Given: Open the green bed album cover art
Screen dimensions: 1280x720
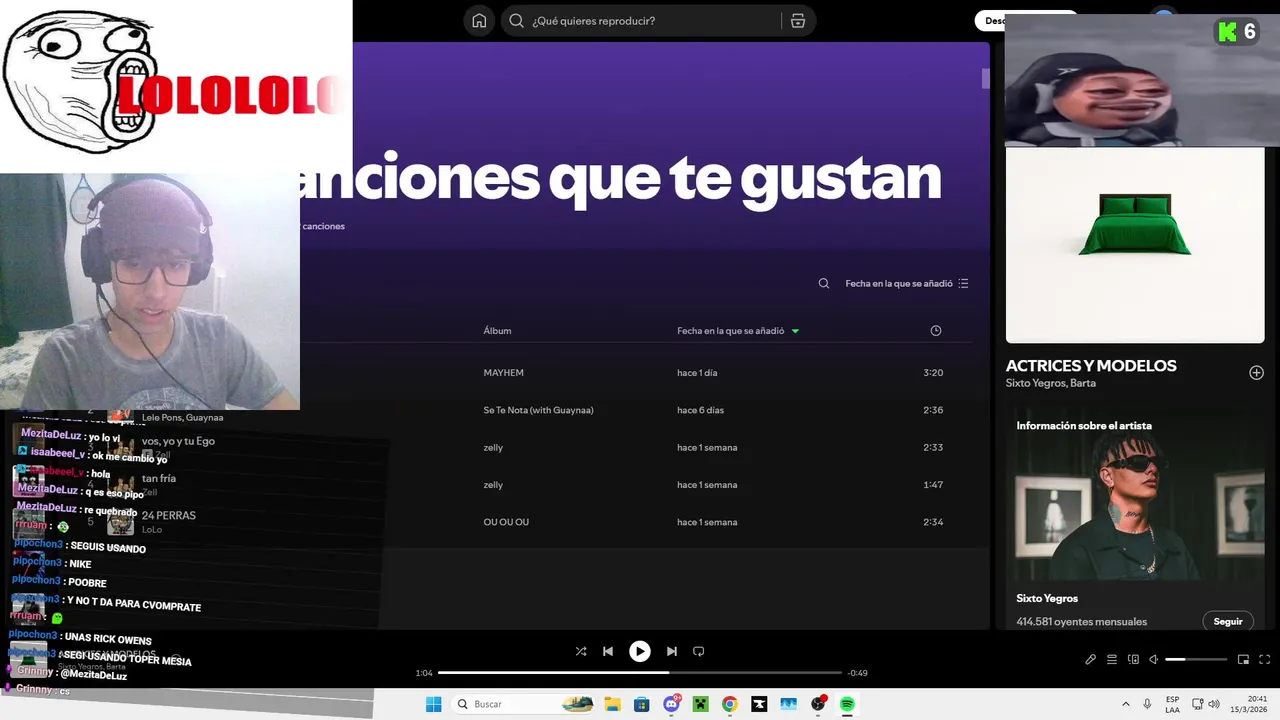Looking at the screenshot, I should pos(1135,245).
